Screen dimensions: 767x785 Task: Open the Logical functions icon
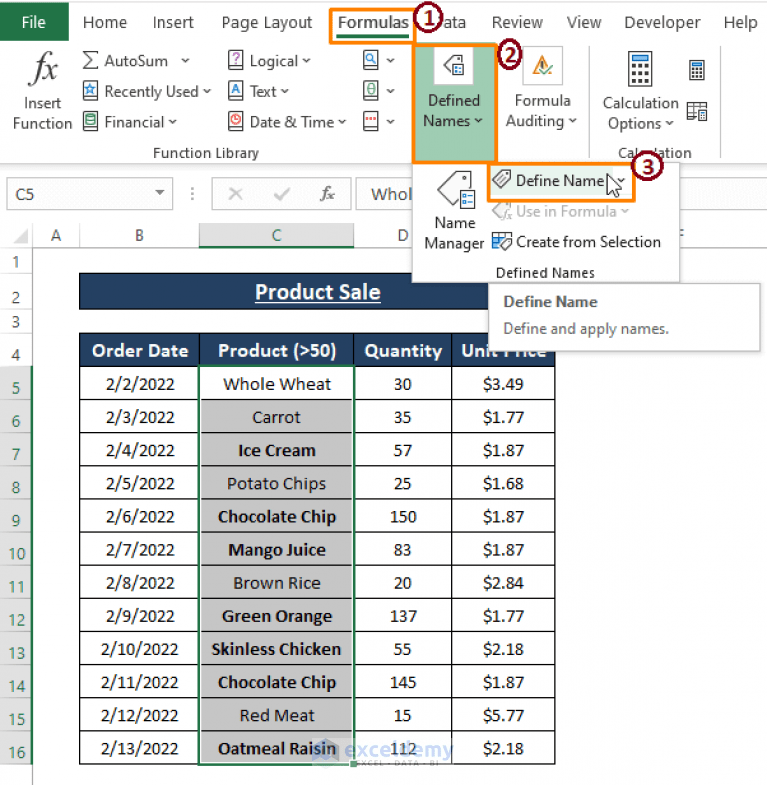pos(235,61)
